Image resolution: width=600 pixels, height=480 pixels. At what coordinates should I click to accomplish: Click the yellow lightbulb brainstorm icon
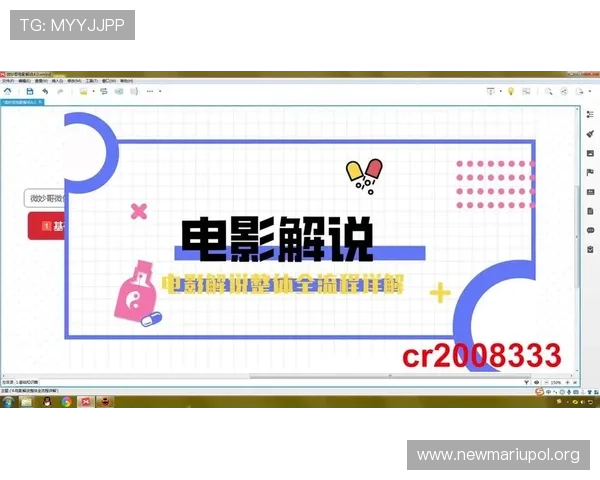point(511,91)
